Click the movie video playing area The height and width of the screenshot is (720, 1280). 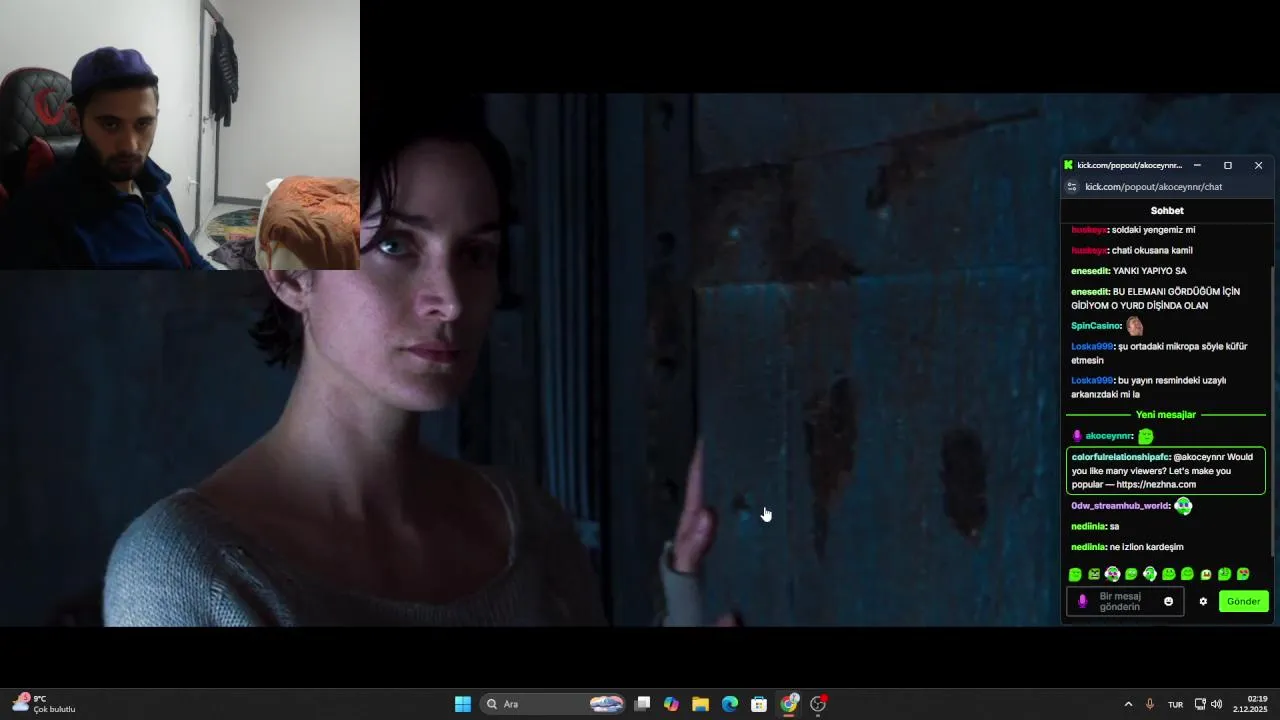(640, 360)
